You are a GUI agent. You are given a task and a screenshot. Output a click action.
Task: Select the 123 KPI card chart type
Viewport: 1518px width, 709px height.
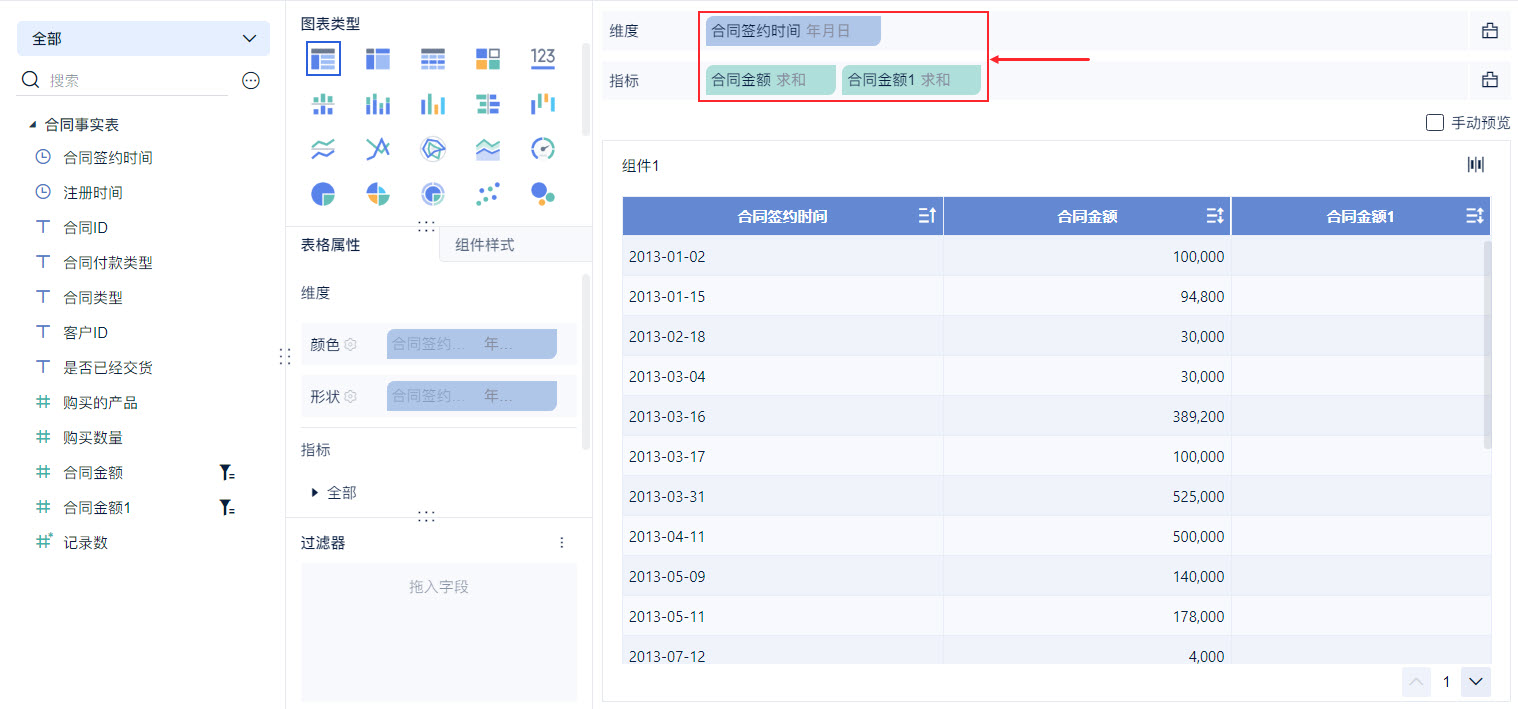point(543,58)
